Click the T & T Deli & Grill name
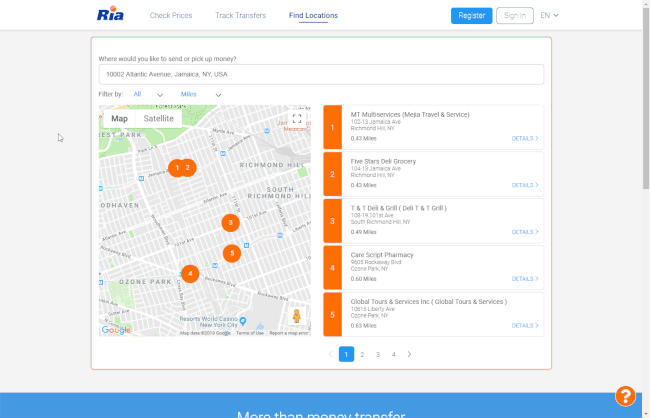The height and width of the screenshot is (418, 650). (x=399, y=208)
